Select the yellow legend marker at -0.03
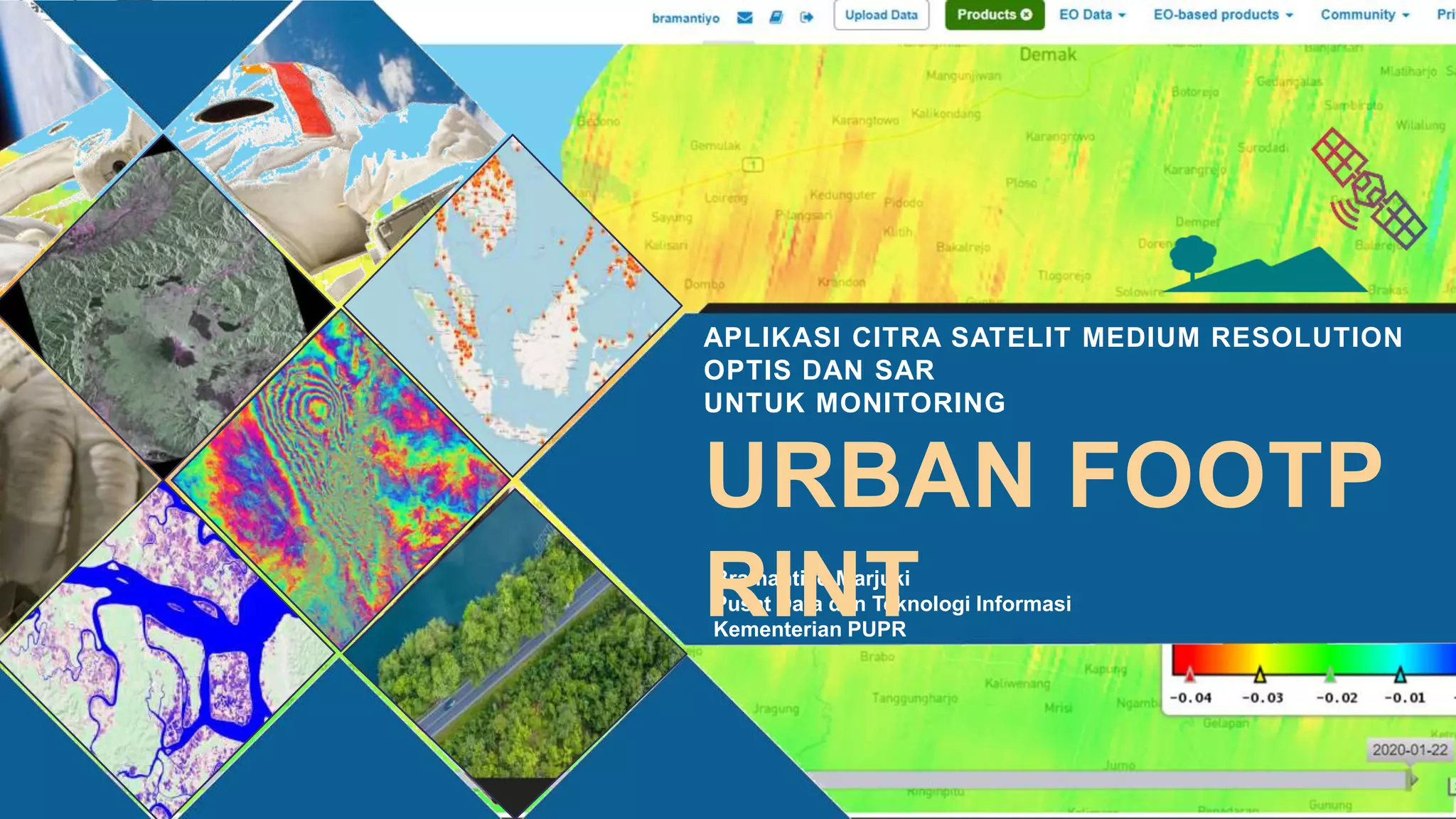Screen dimensions: 1456x819 pos(1260,673)
